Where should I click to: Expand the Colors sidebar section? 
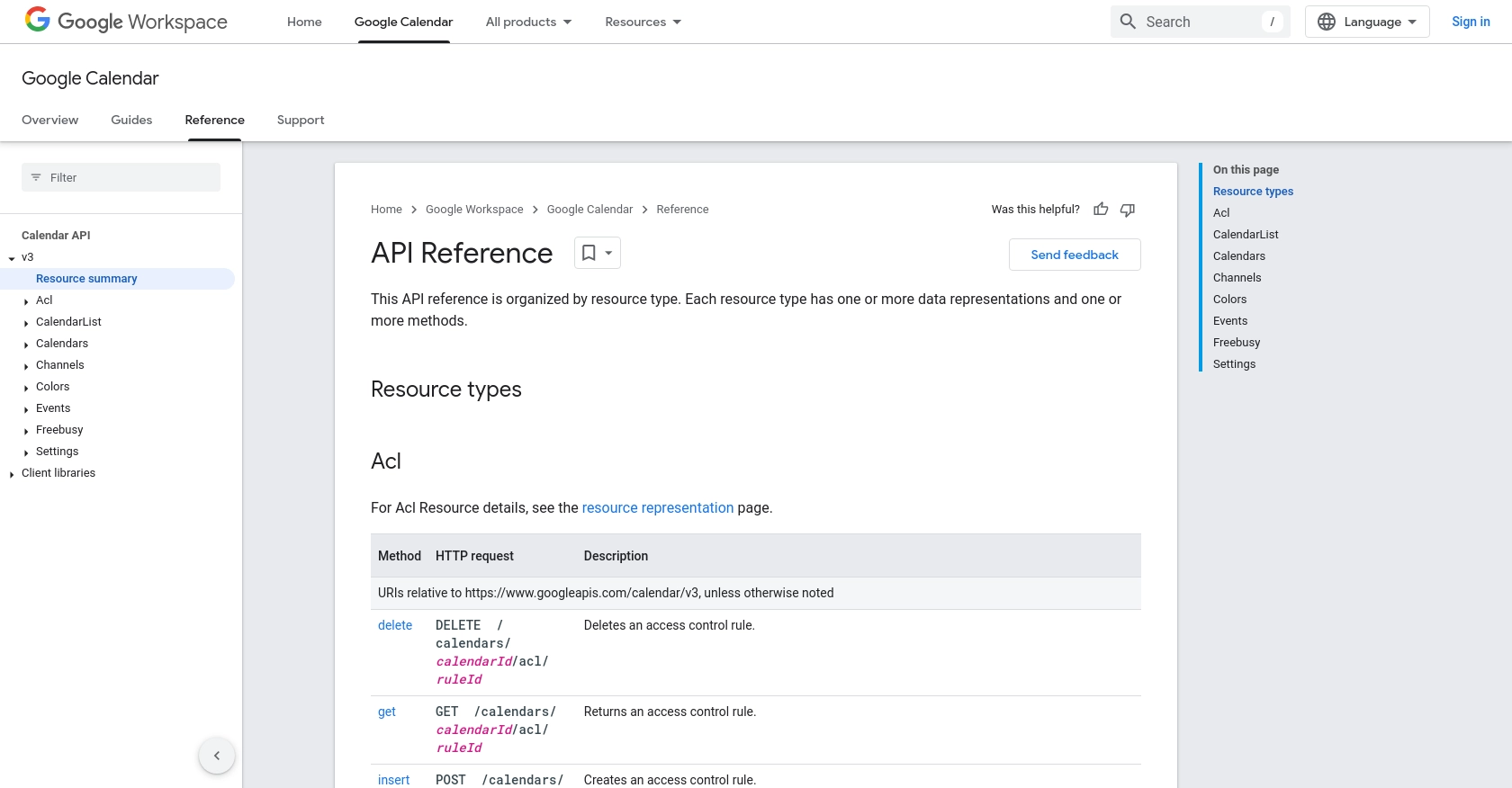(x=26, y=388)
